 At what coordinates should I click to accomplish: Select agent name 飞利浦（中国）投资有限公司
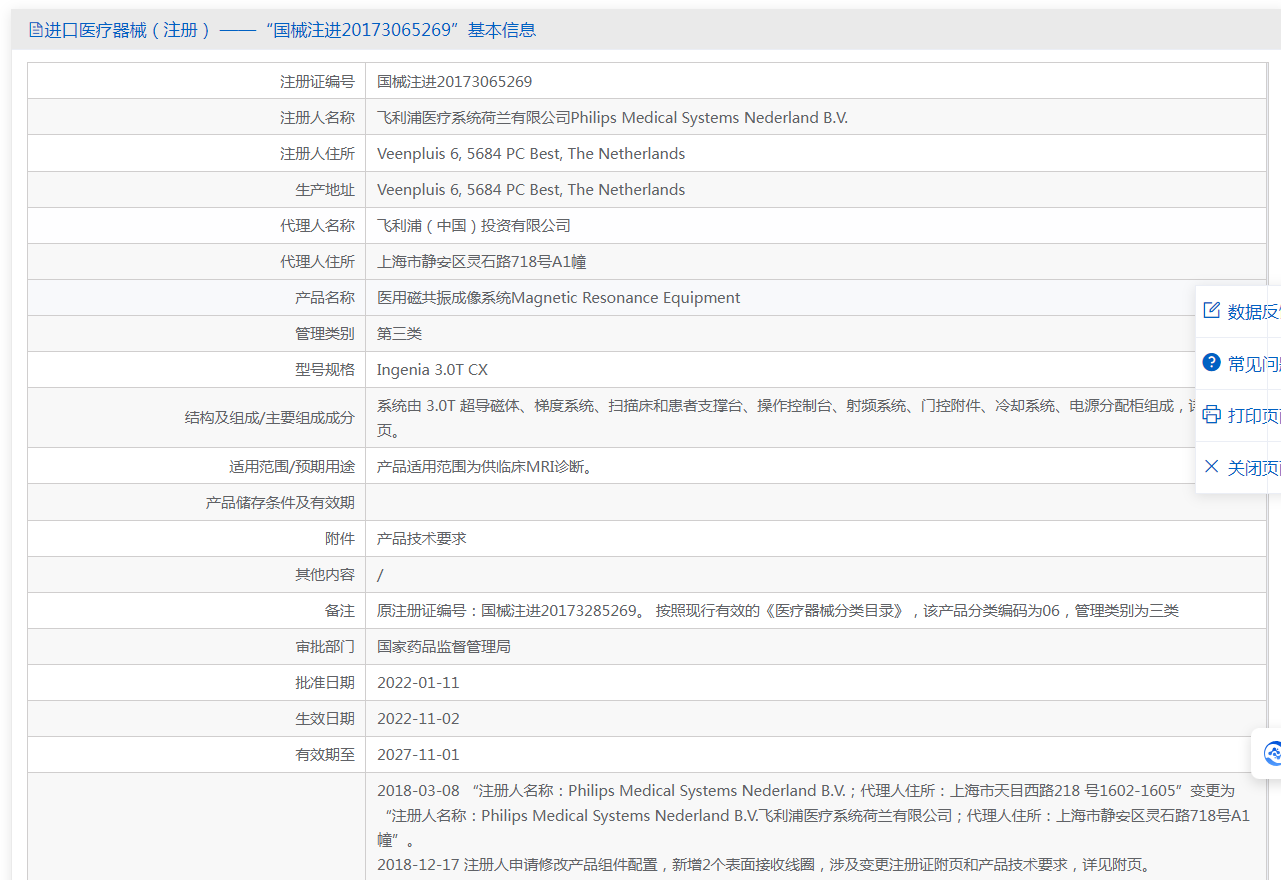click(x=474, y=225)
